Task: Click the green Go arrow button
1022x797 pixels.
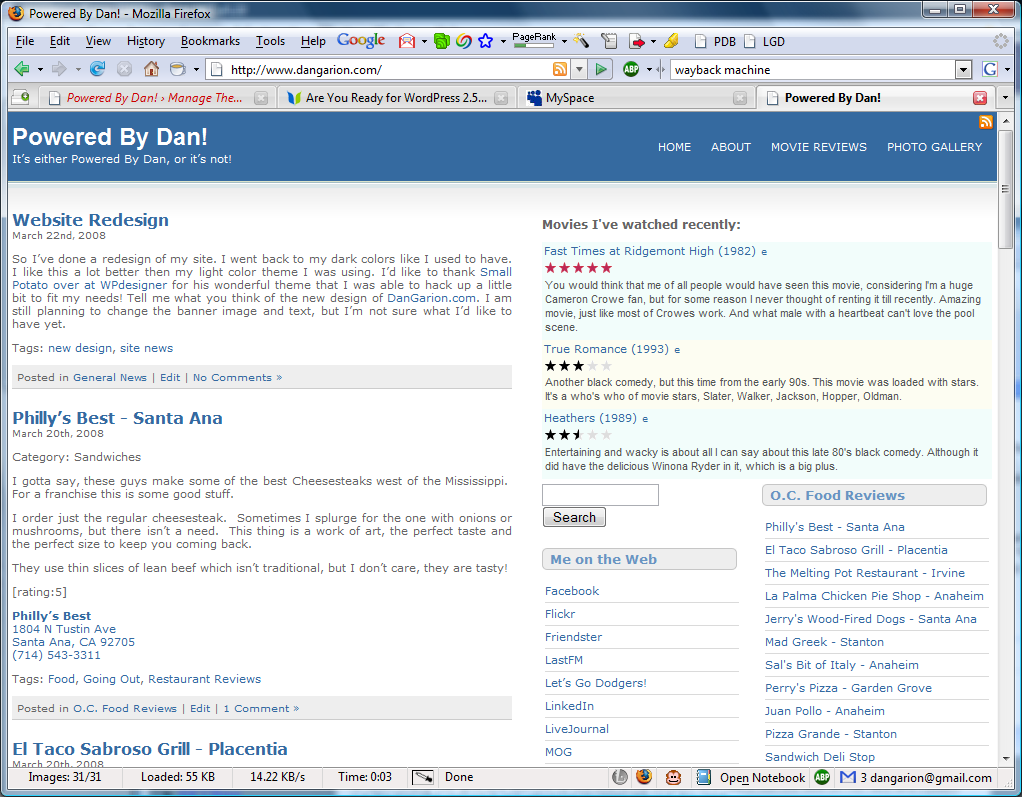Action: tap(600, 69)
